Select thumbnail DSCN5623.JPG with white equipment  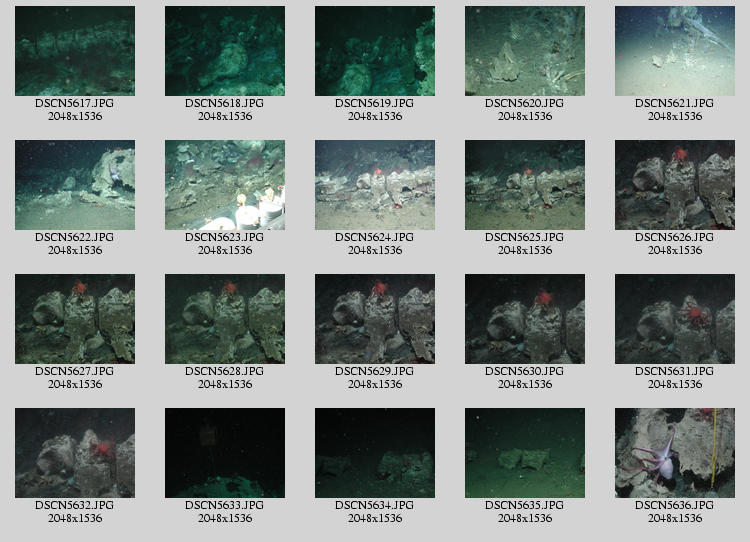click(225, 185)
